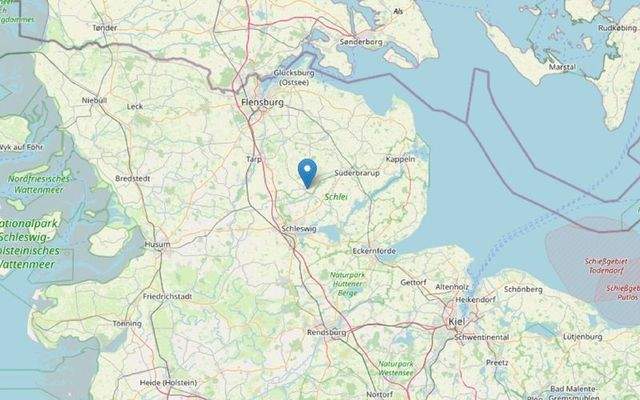Click the Glücksburg (Ostsee) label
640x400 pixels.
point(294,78)
